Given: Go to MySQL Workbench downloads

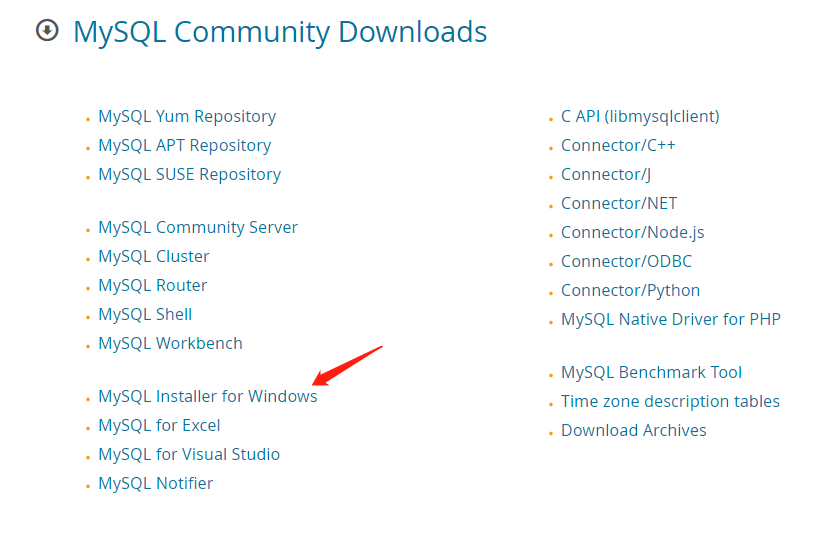Looking at the screenshot, I should coord(170,343).
